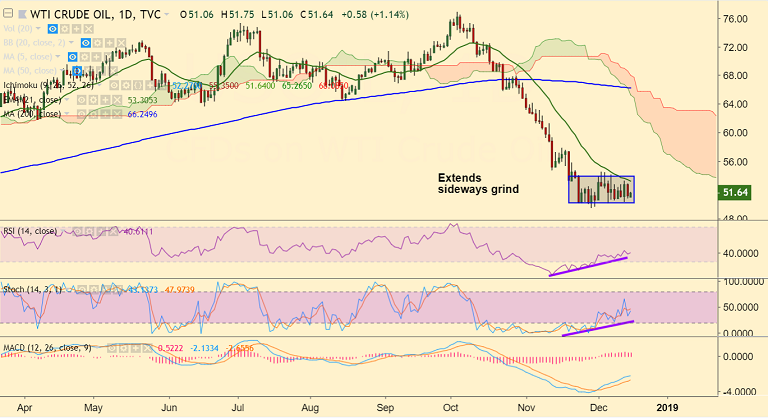Click the plus icon for Ichimoku
The height and width of the screenshot is (419, 768).
(149, 85)
